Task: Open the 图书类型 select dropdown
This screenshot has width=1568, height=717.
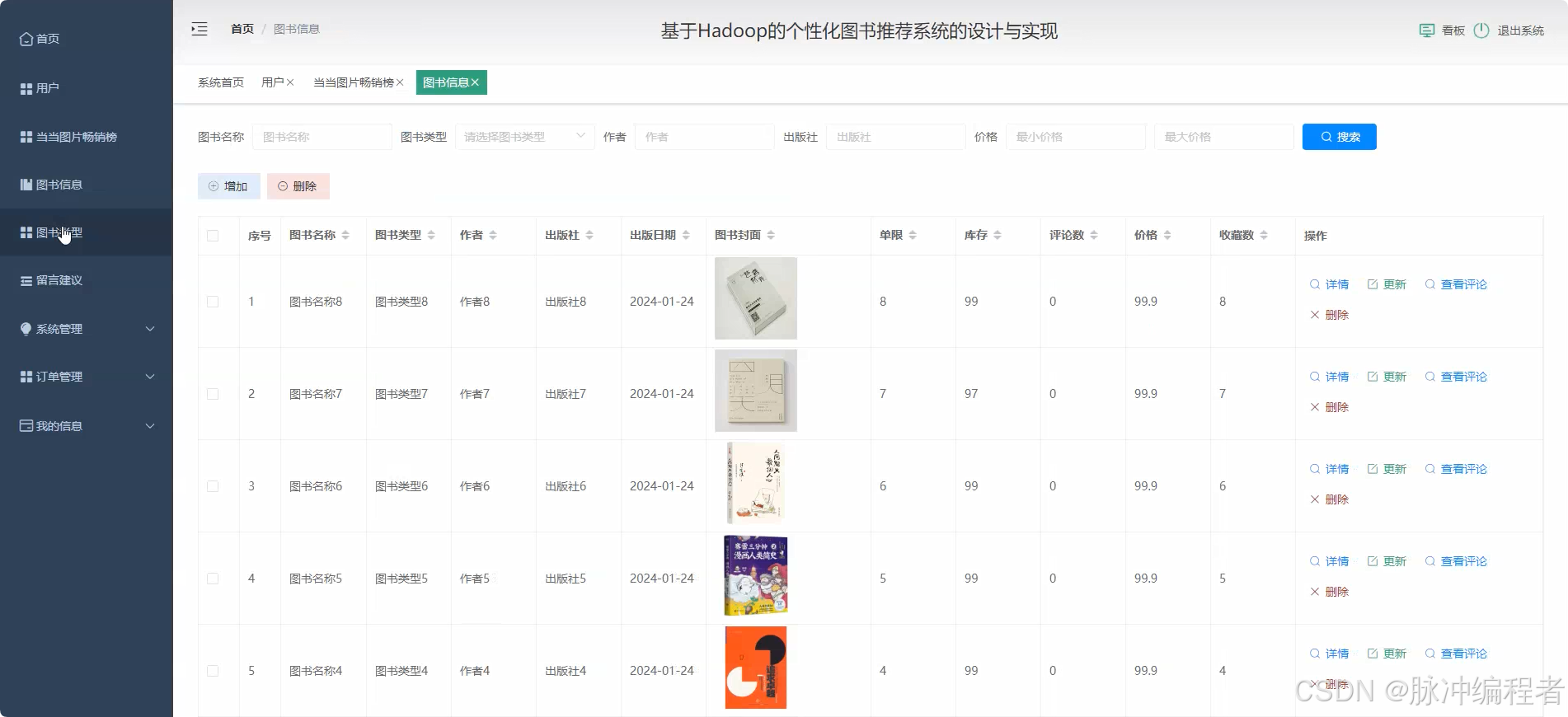Action: [x=524, y=137]
